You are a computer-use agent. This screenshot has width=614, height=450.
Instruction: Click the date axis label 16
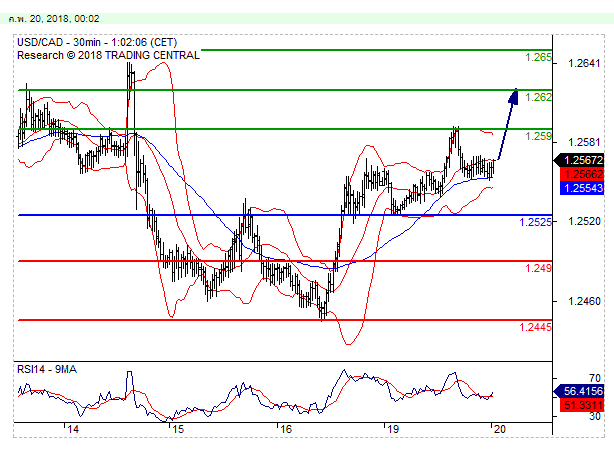[x=286, y=429]
